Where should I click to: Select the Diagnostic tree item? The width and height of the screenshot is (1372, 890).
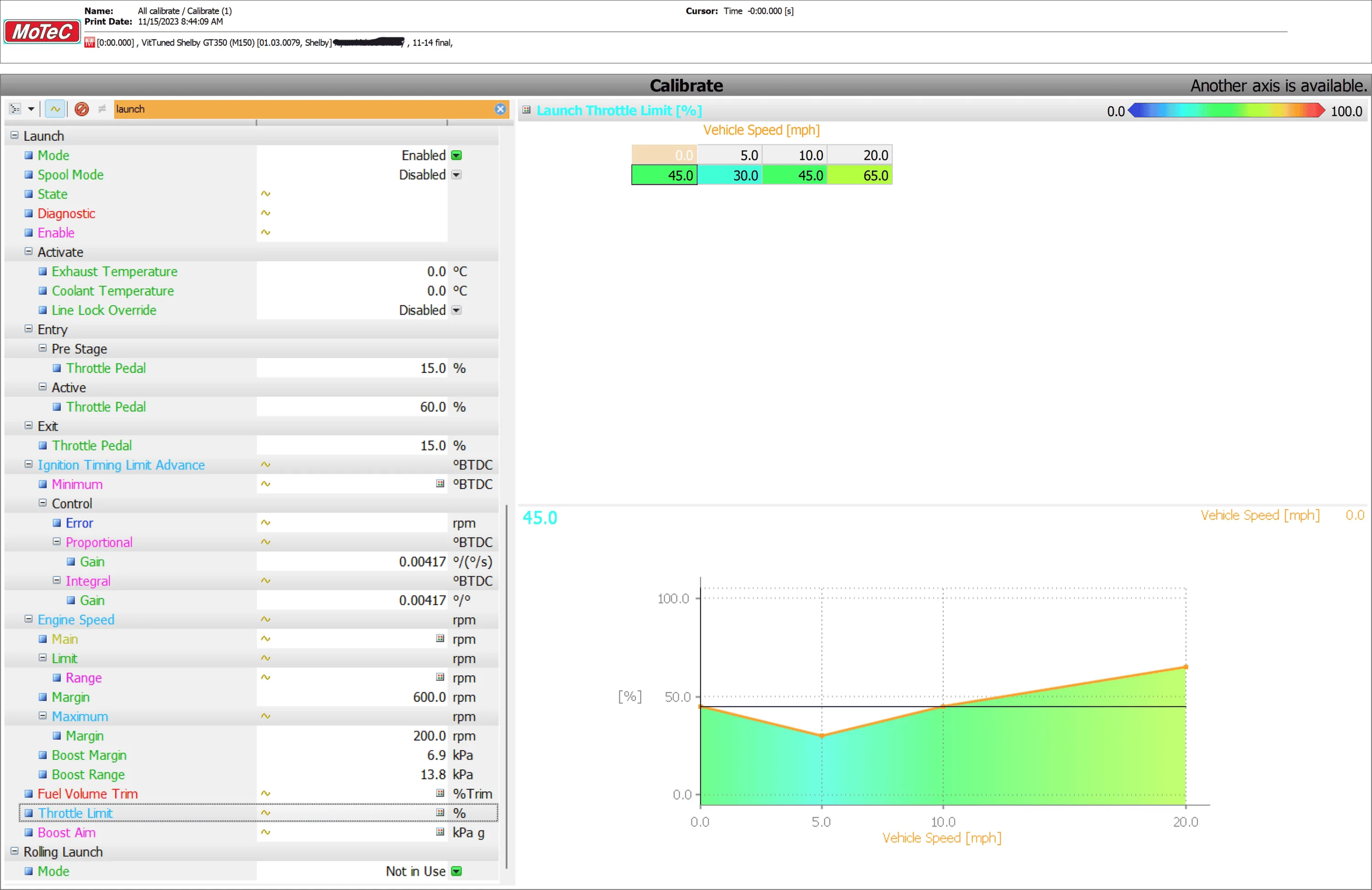pos(66,214)
